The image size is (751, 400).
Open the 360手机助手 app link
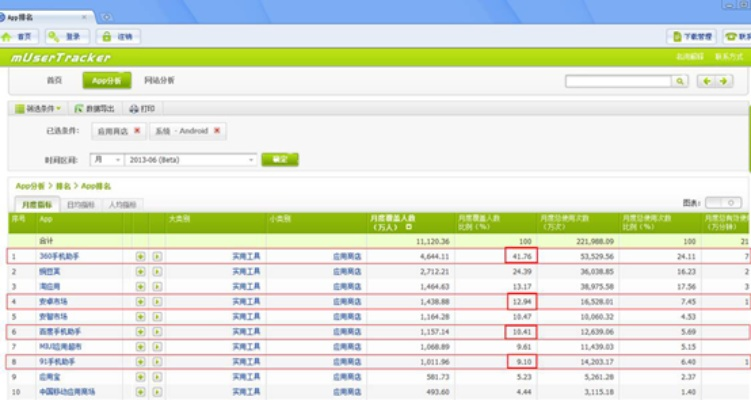tap(59, 257)
